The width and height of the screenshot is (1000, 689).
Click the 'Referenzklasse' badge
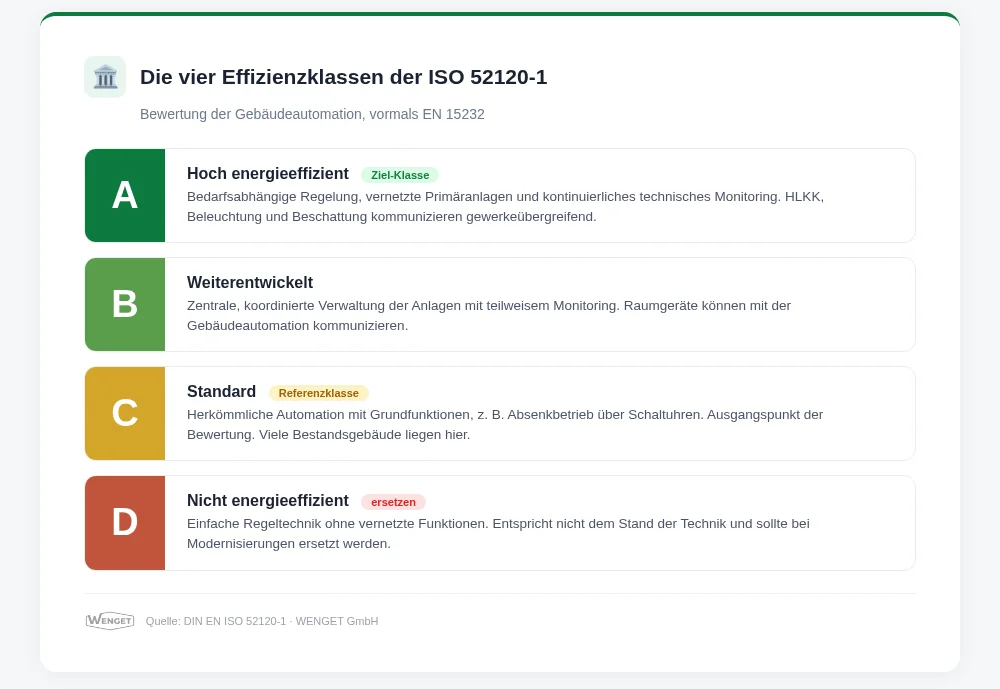(318, 393)
